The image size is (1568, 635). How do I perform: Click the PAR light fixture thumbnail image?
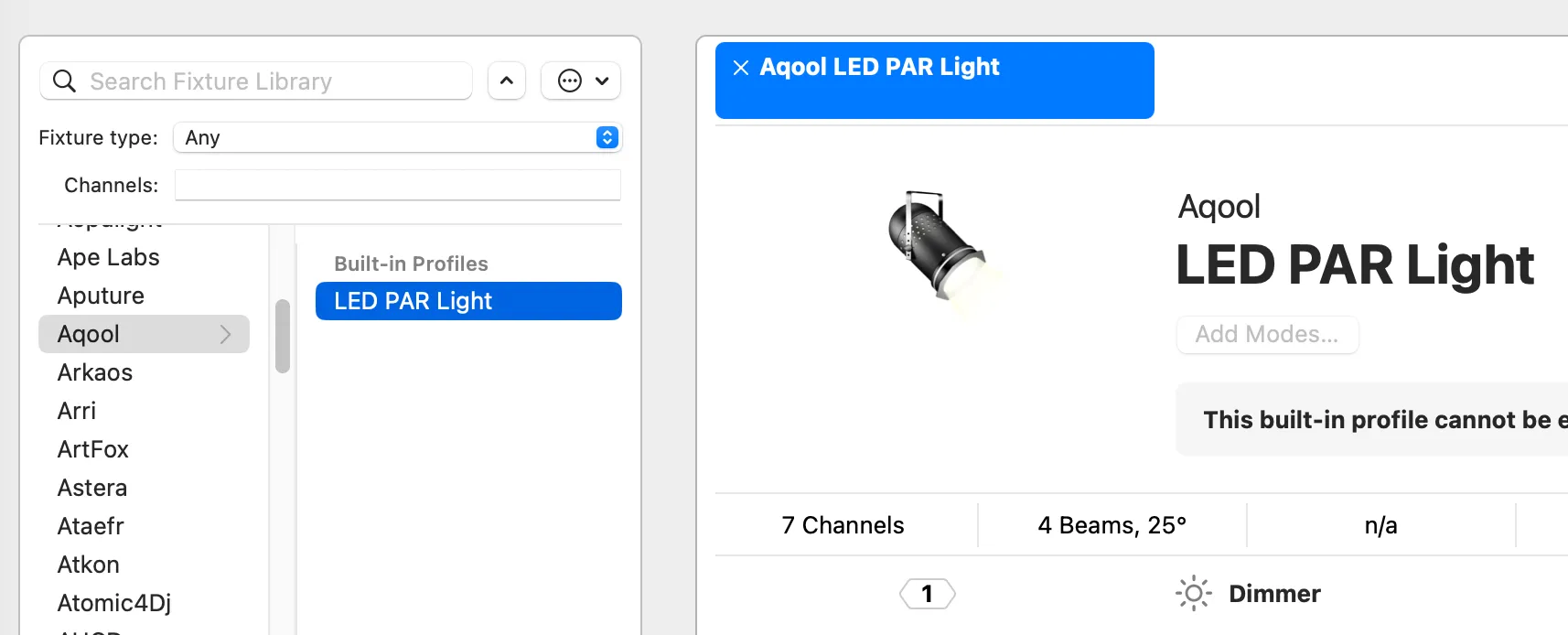[938, 248]
